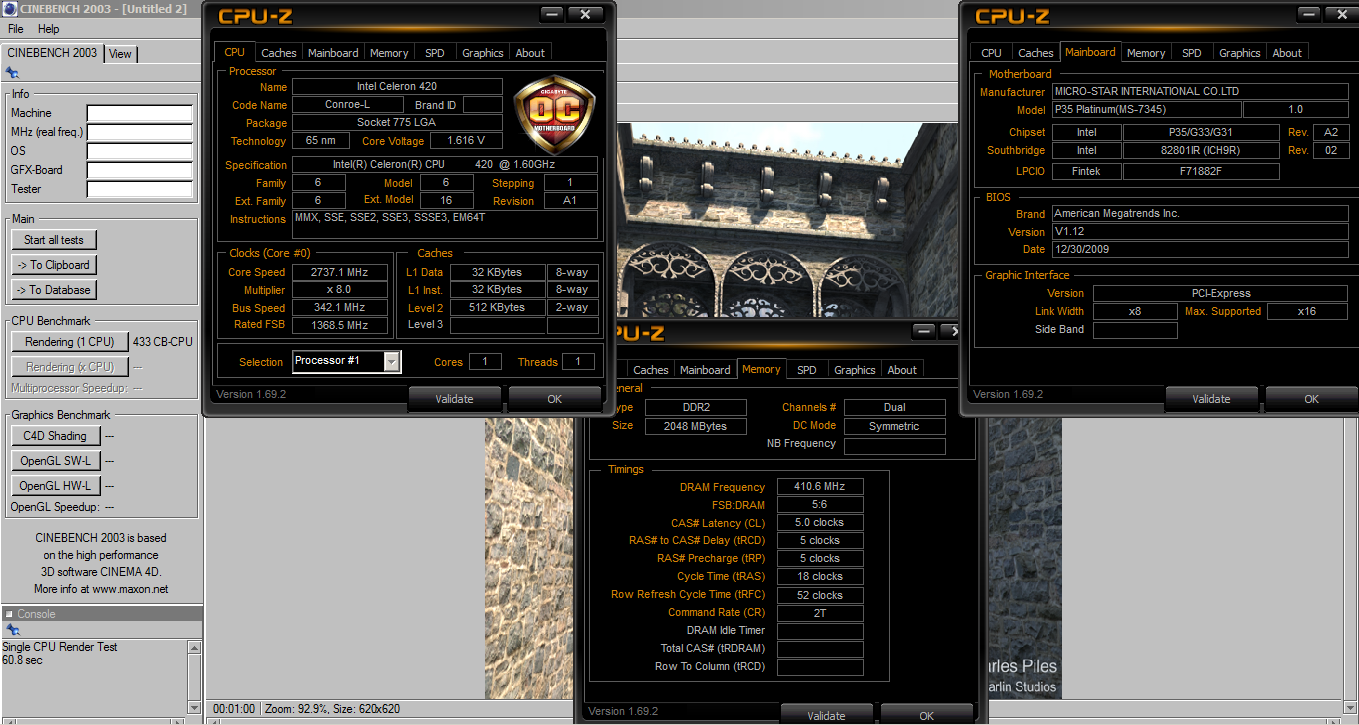
Task: Click the 433 CB-CPU score text
Action: coord(163,342)
